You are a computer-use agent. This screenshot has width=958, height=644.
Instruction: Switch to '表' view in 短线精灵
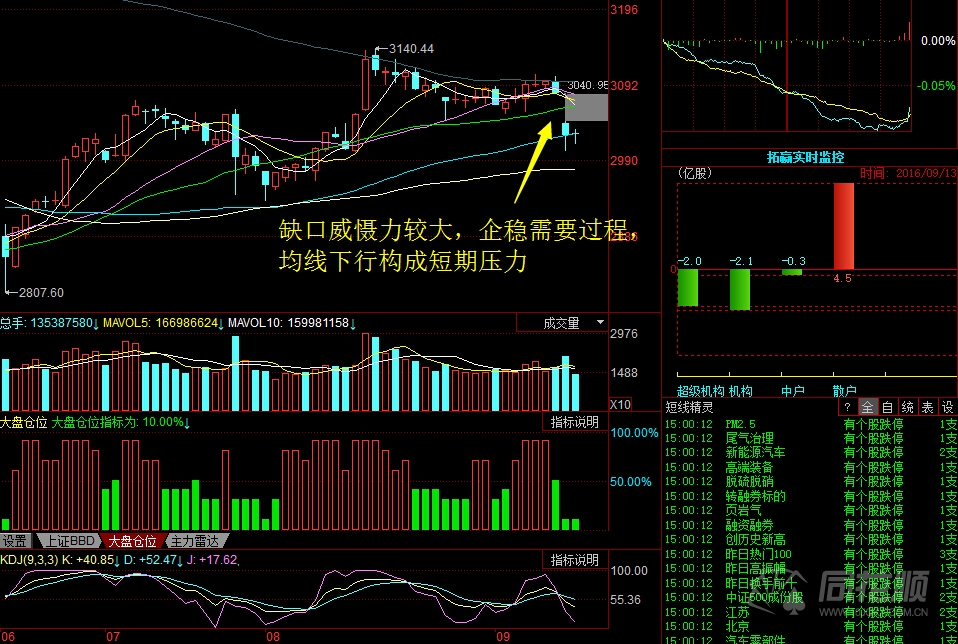click(x=927, y=407)
